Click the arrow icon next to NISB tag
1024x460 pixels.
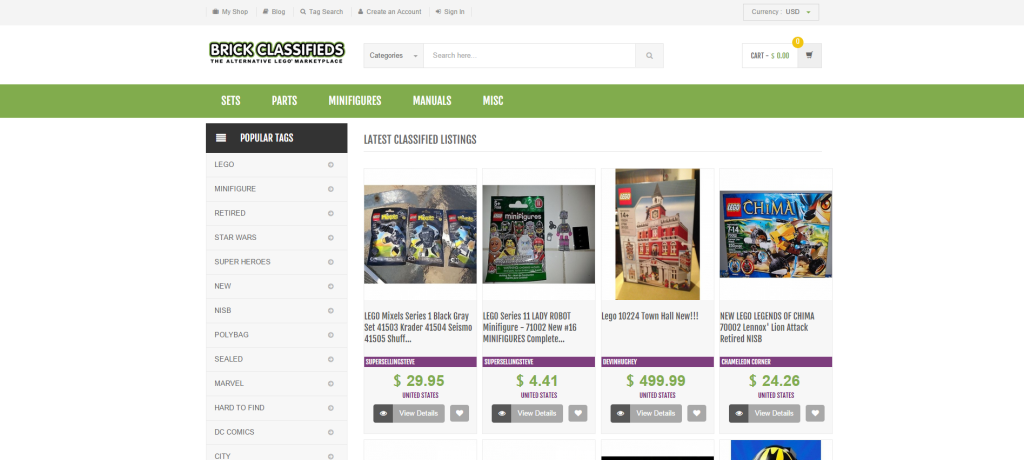[330, 310]
